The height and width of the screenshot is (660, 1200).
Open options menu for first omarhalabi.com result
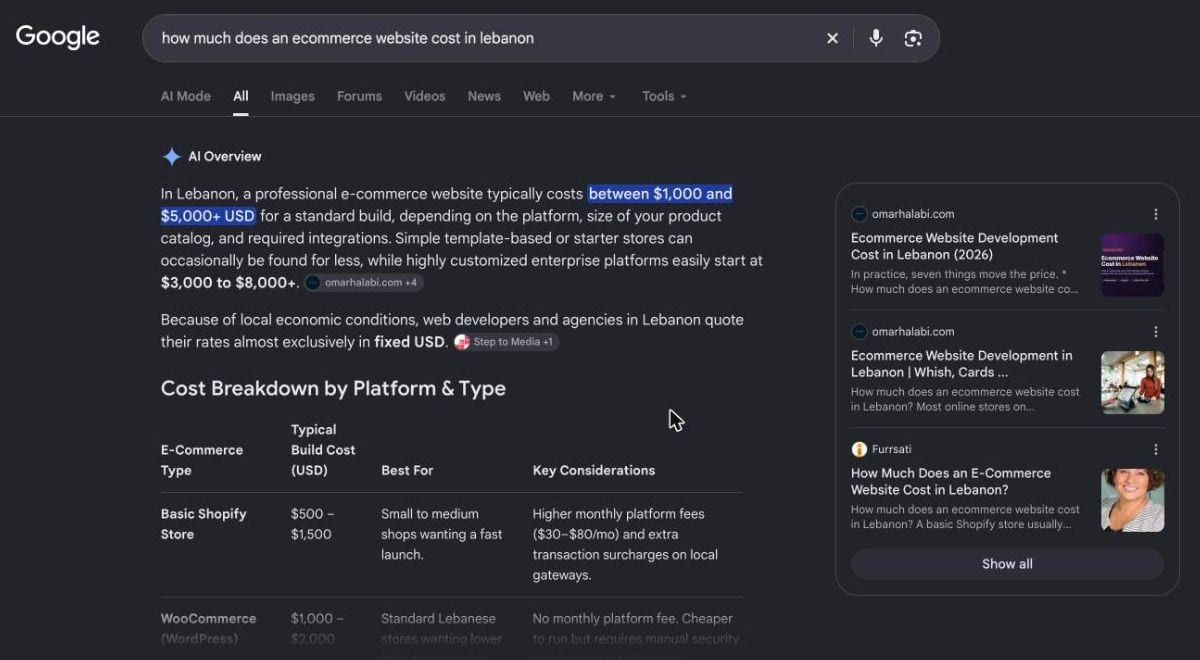click(1155, 214)
